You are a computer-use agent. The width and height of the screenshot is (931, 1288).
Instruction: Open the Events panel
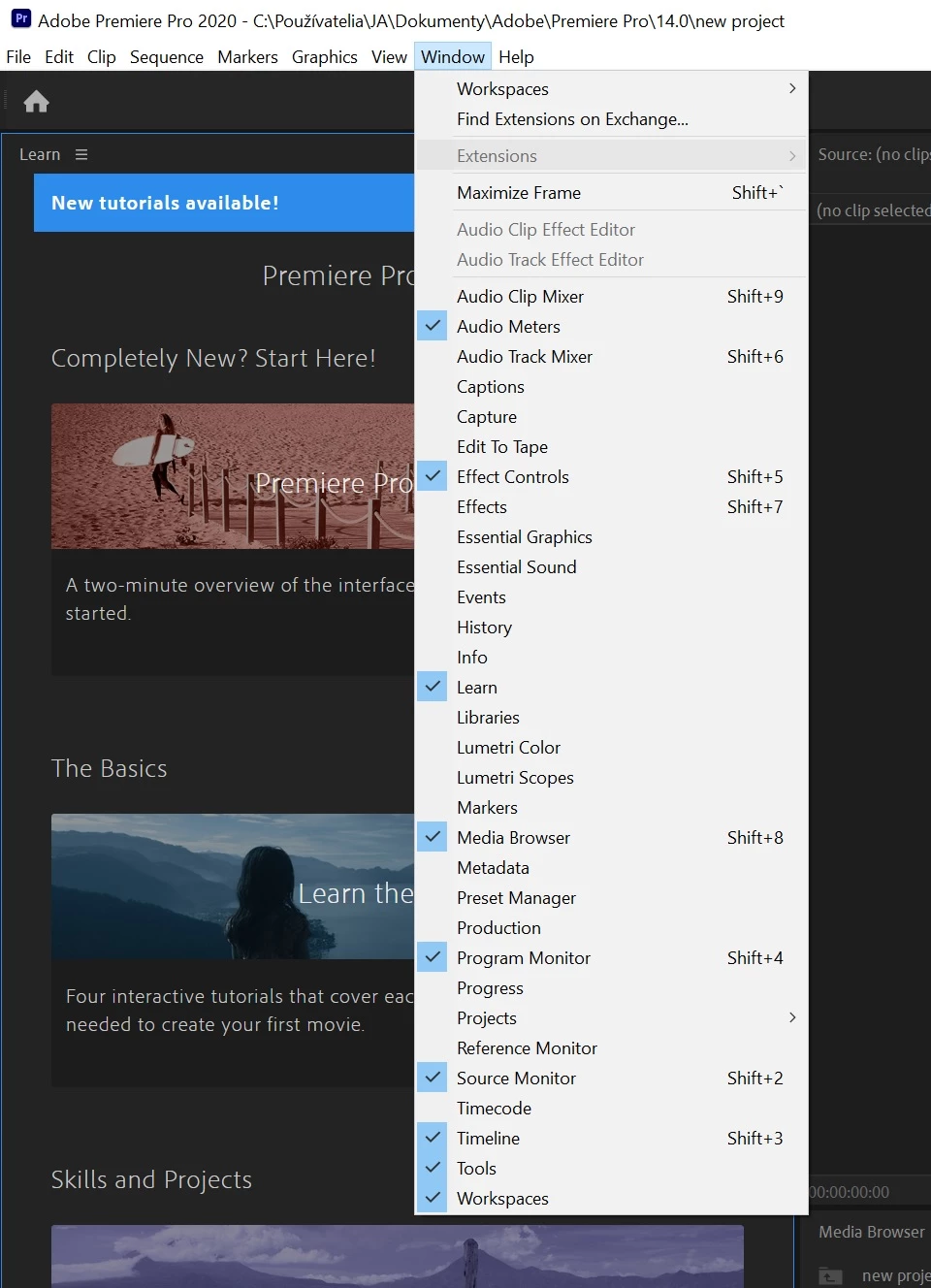click(x=611, y=597)
